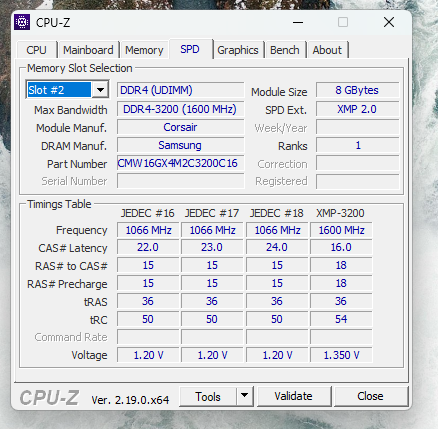Click the Module Manuf. label
Screen dimensions: 438x429
71,128
